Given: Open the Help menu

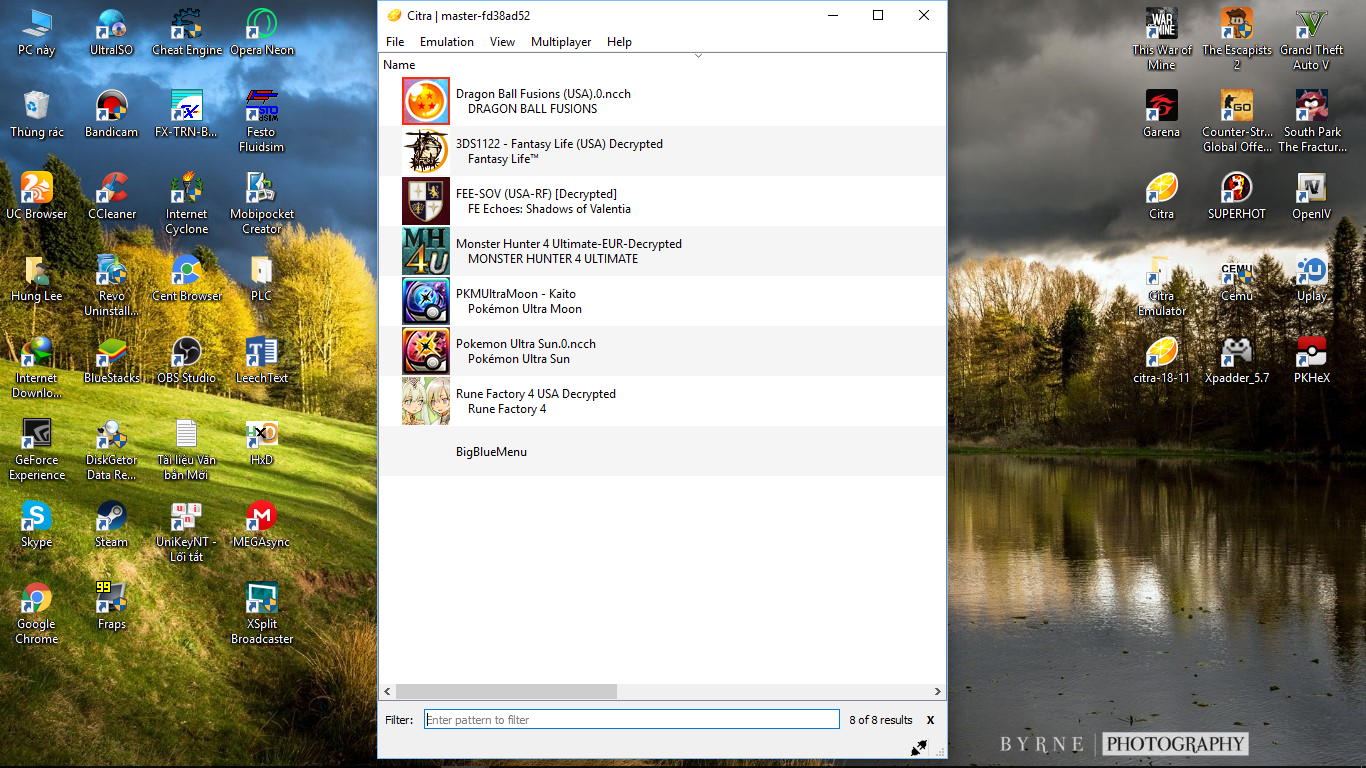Looking at the screenshot, I should coord(619,42).
